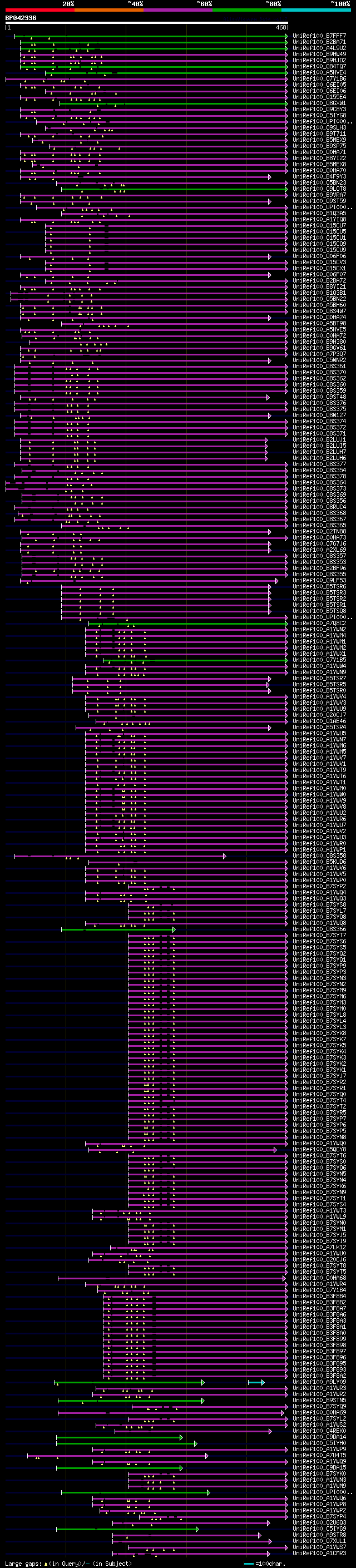356x1568 pixels.
Task: Select UniRef100_Q8GXW1 in the hit list
Action: tap(319, 103)
